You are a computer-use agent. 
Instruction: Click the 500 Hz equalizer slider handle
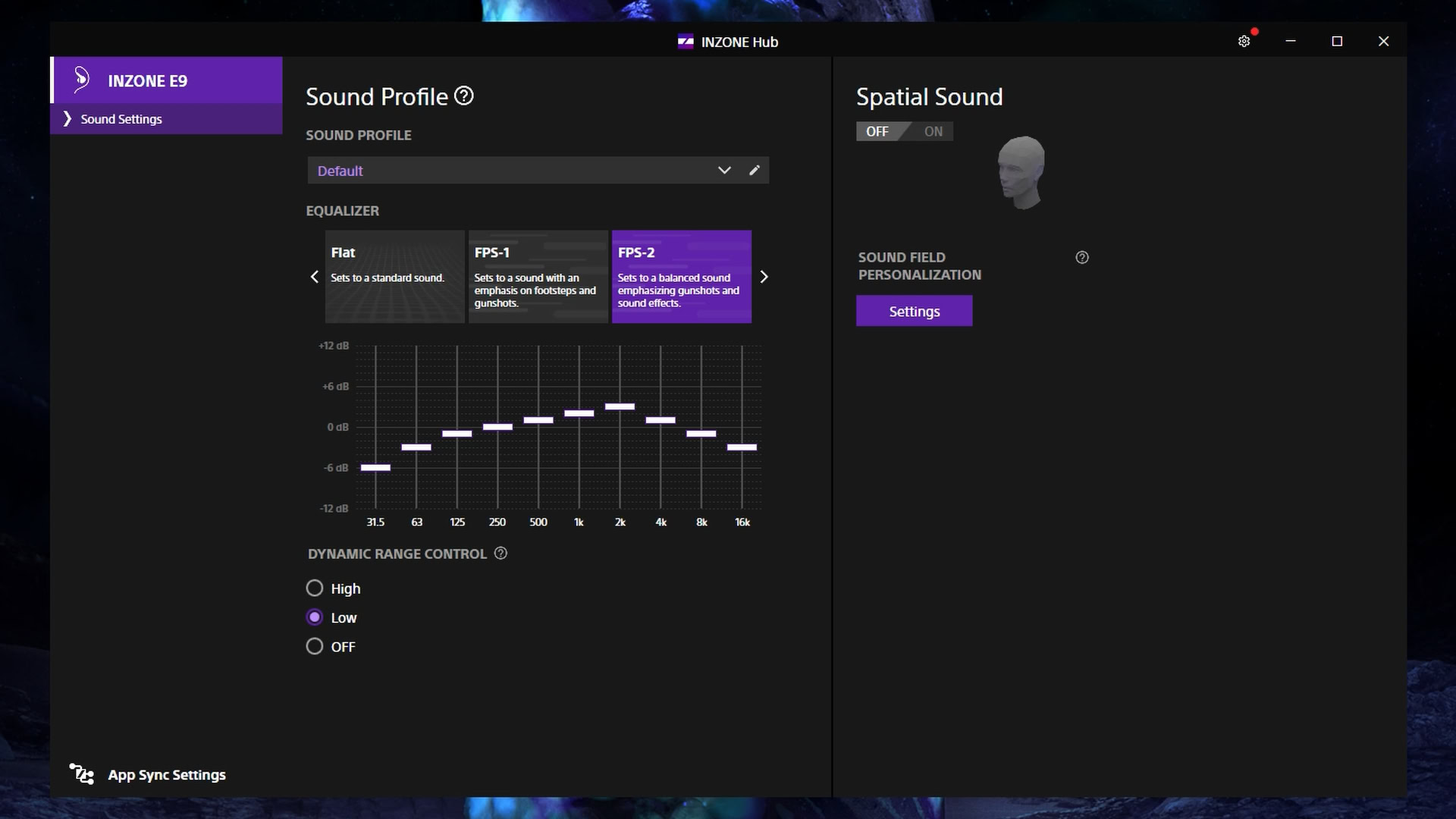tap(538, 420)
